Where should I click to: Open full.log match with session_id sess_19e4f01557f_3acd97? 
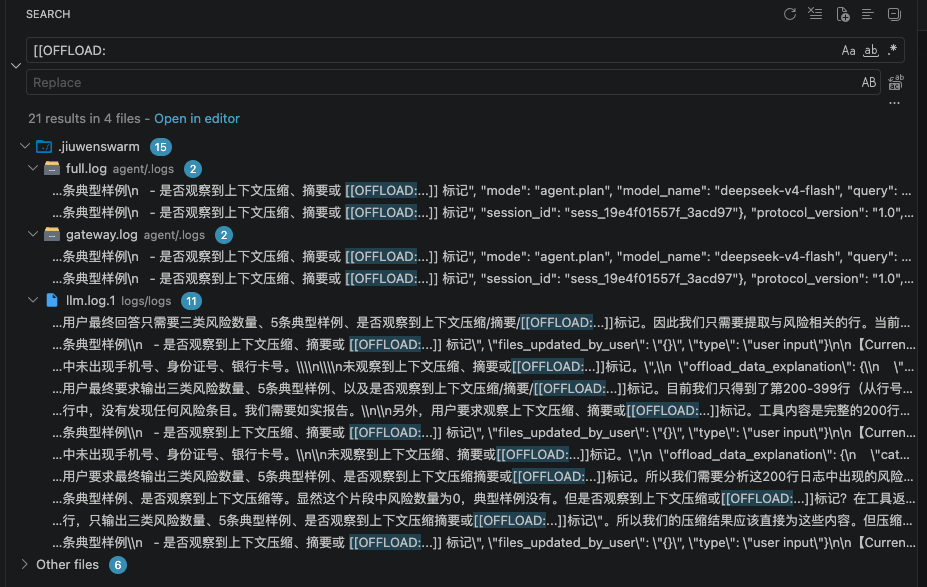(482, 213)
